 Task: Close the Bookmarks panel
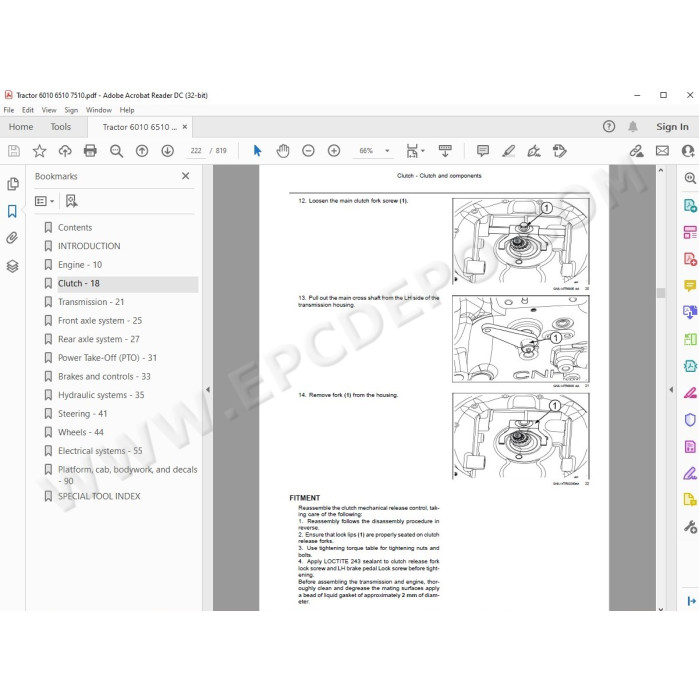(186, 176)
